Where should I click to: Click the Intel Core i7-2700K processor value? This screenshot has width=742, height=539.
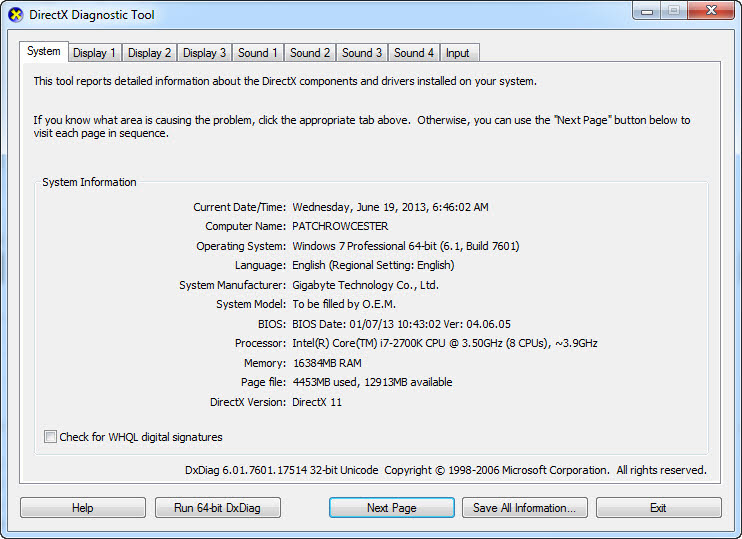pyautogui.click(x=445, y=343)
